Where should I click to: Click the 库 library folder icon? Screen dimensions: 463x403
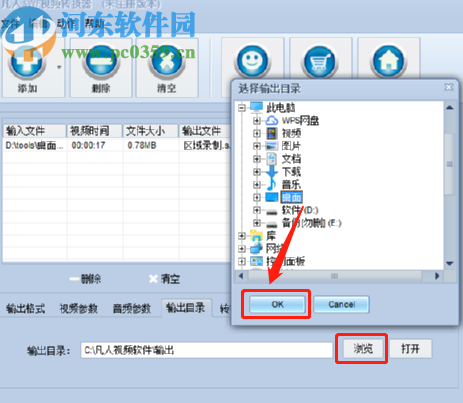click(x=256, y=236)
